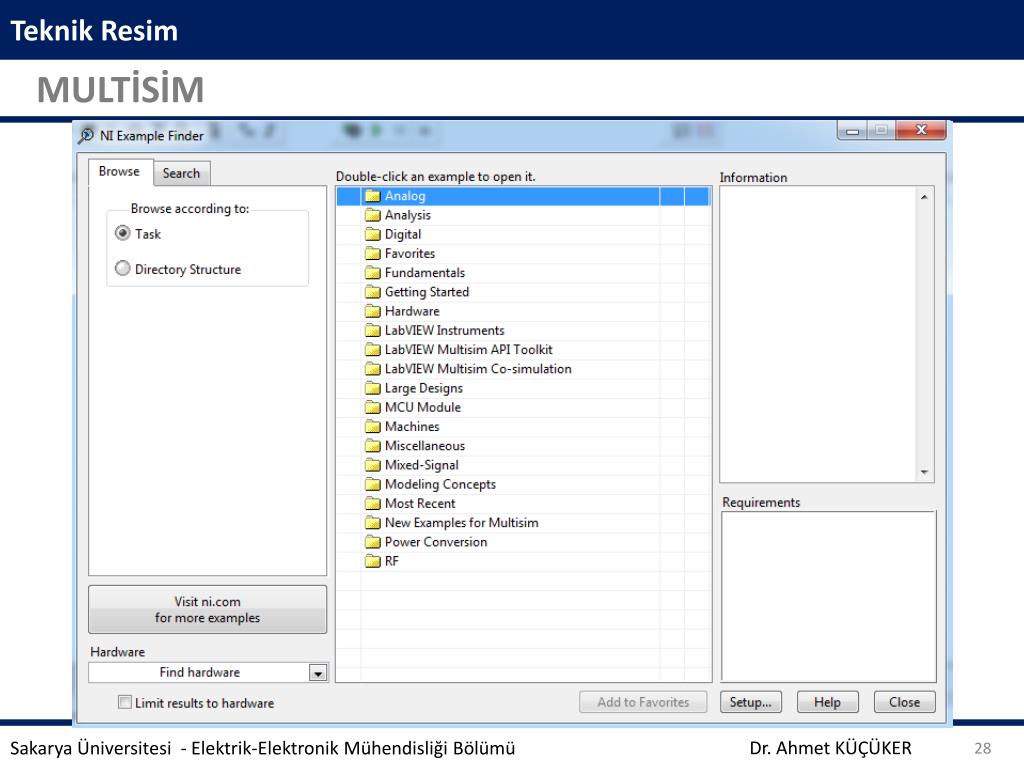Click the Information scrollbar down arrow

click(924, 472)
